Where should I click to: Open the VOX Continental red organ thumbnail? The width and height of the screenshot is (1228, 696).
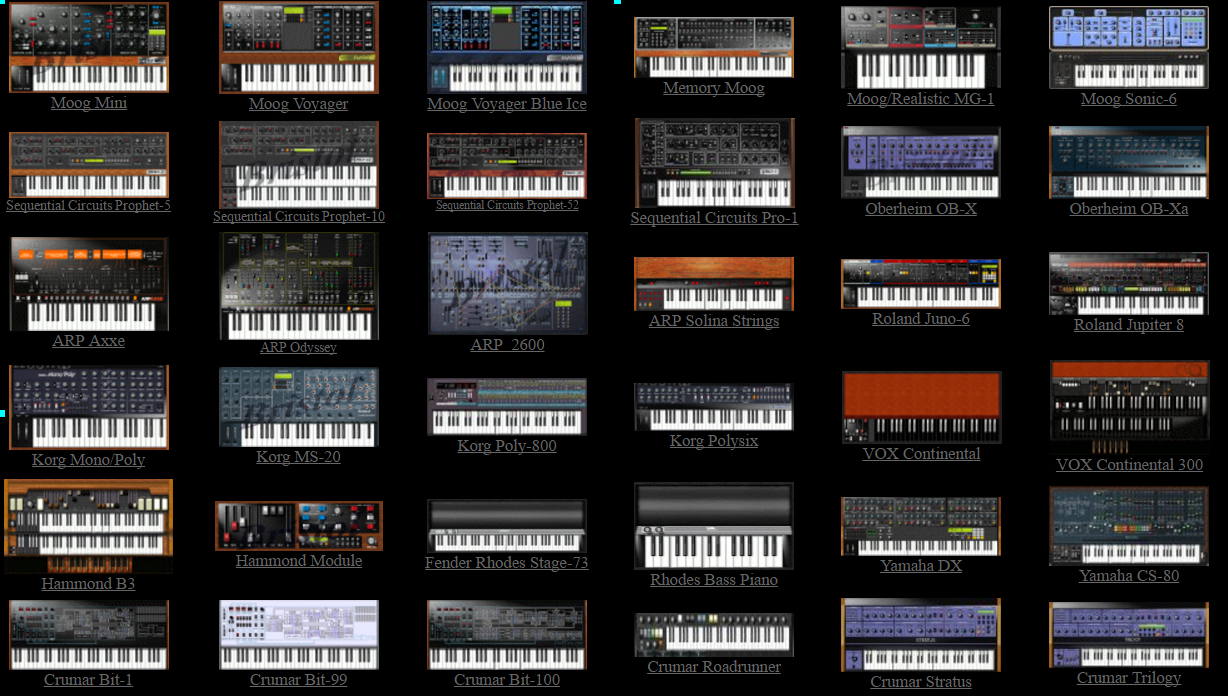pos(921,407)
